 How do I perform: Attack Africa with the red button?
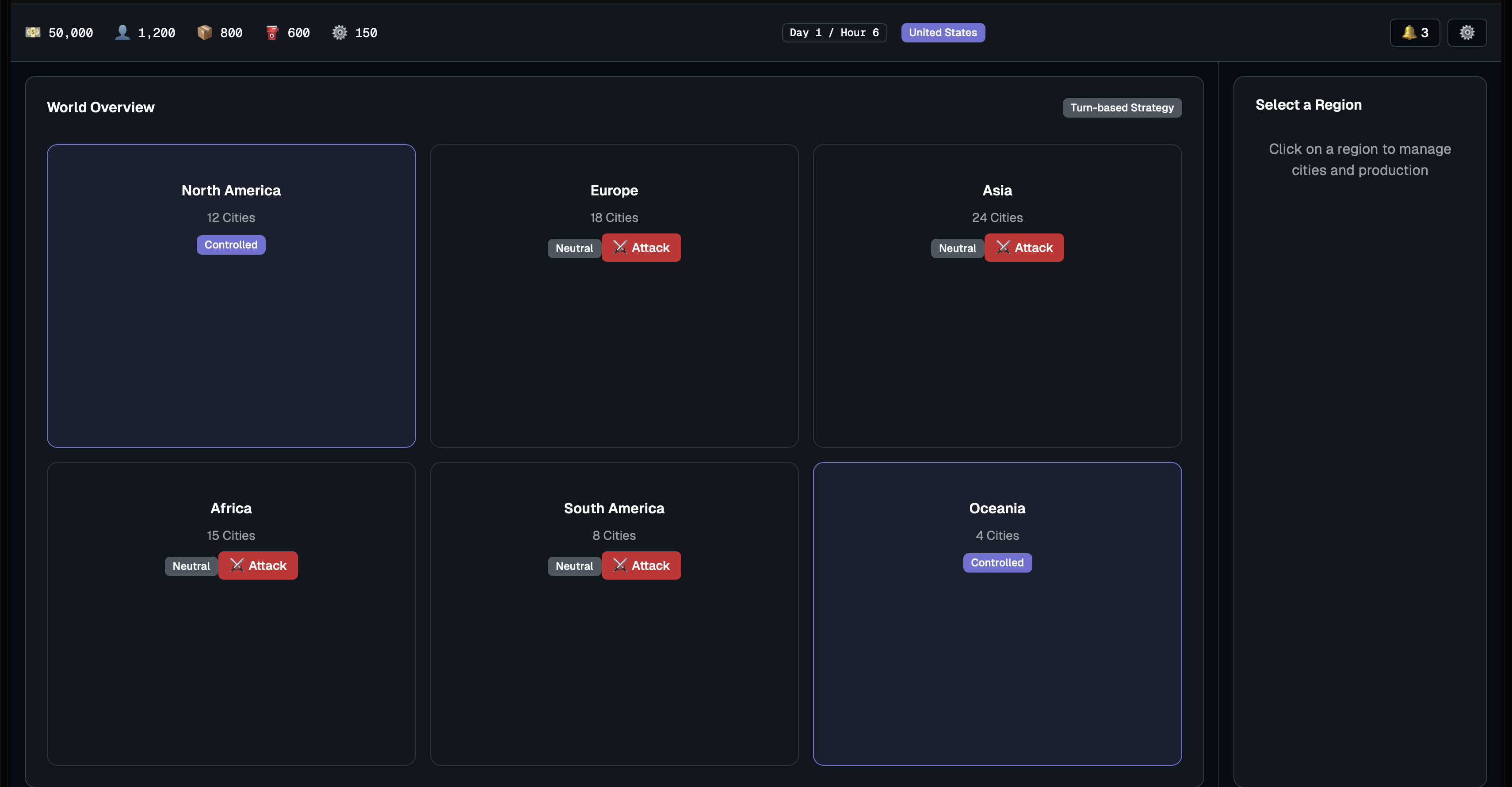(x=258, y=565)
